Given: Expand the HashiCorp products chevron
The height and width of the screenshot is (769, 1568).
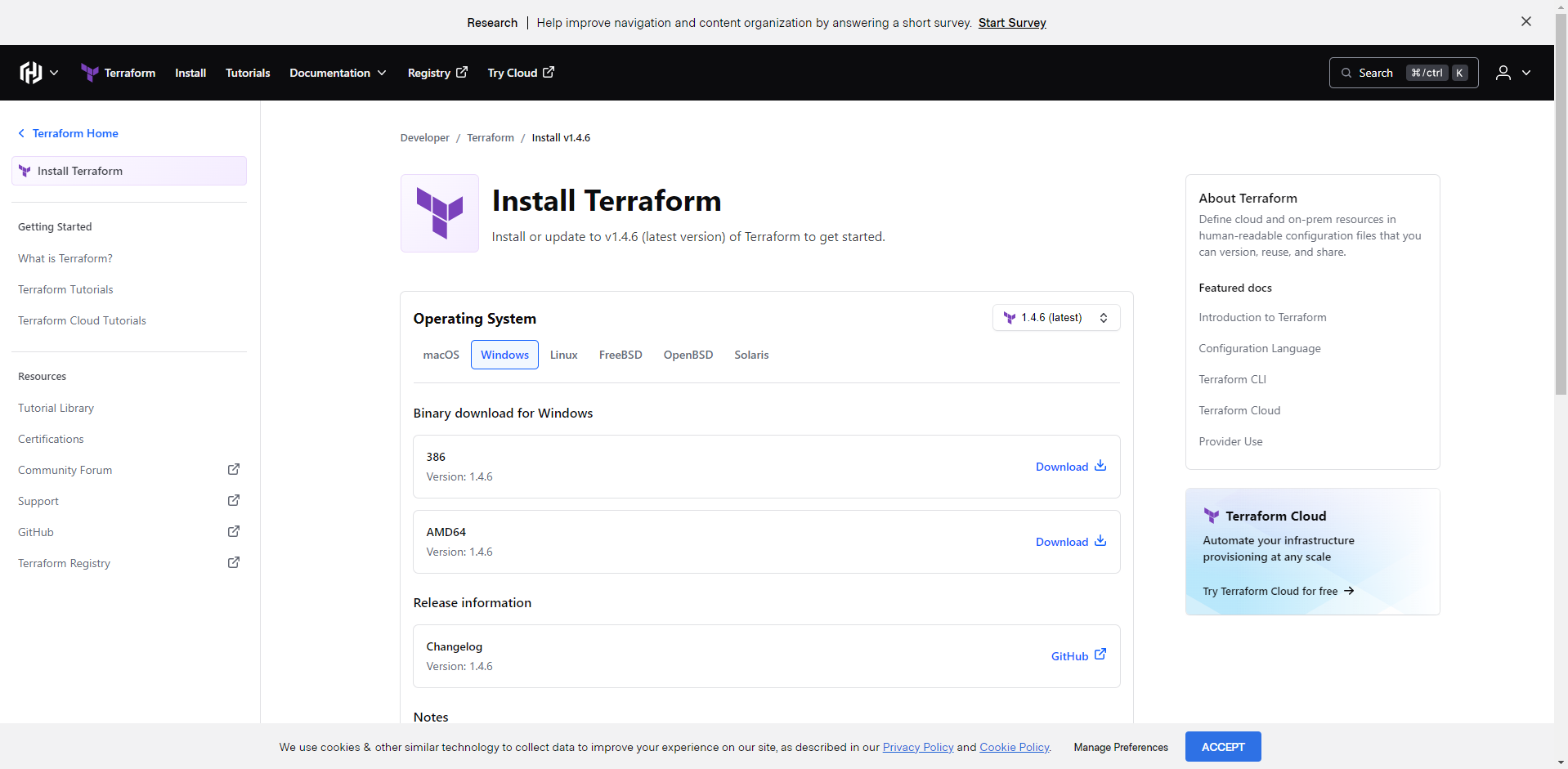Looking at the screenshot, I should click(54, 73).
